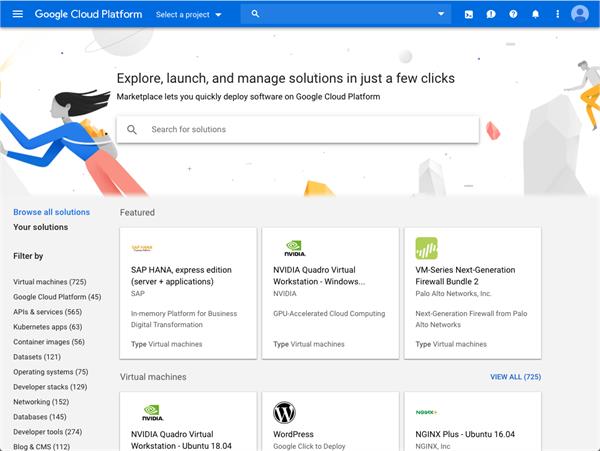Open the help question mark icon
The height and width of the screenshot is (451, 600).
pyautogui.click(x=513, y=14)
